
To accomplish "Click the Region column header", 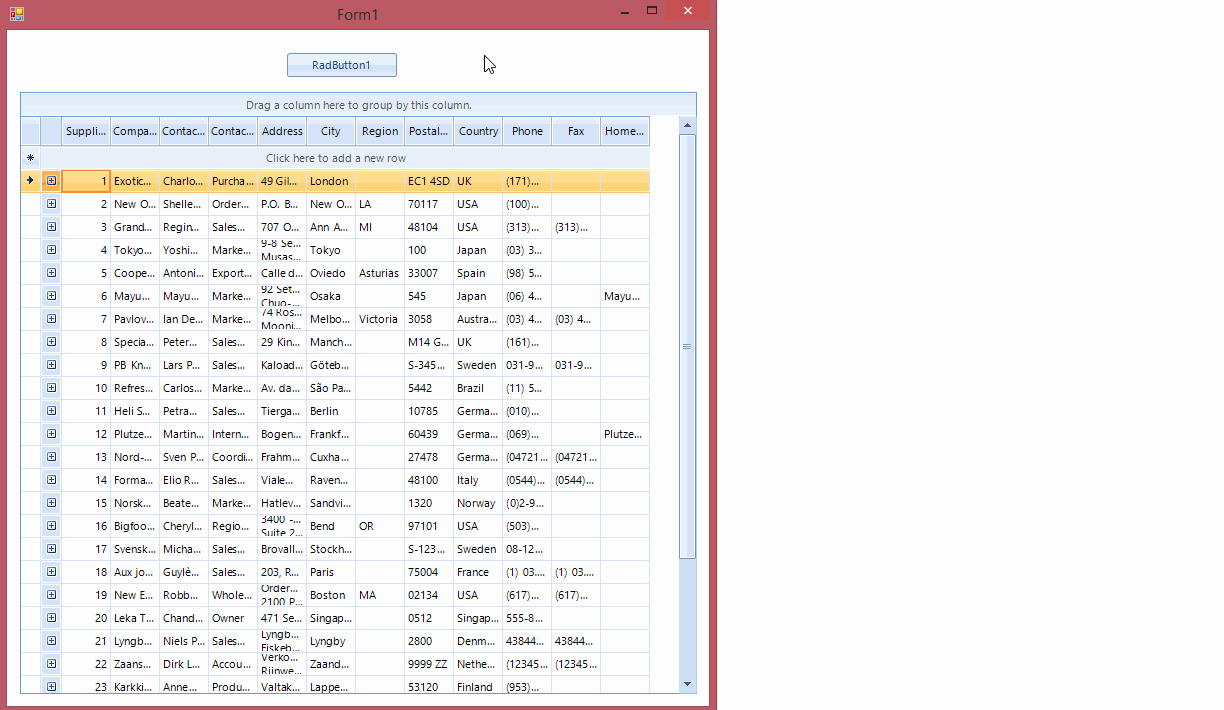I will coord(380,131).
